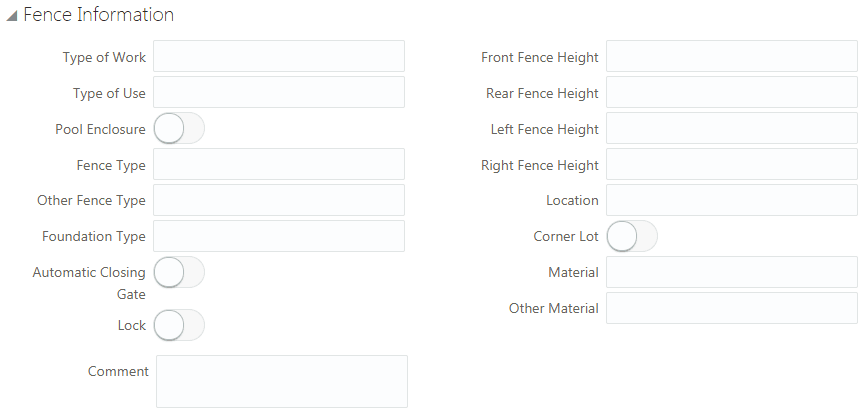Click the Fence Information heading text

pyautogui.click(x=99, y=14)
